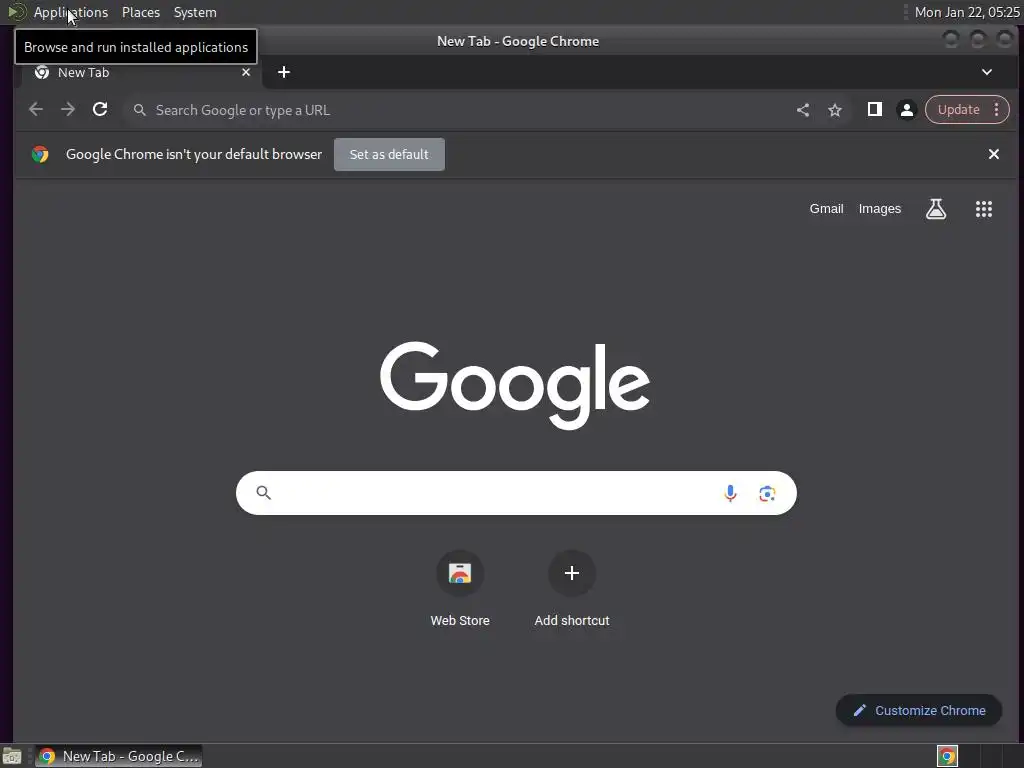Open the profile avatar menu

pyautogui.click(x=906, y=110)
